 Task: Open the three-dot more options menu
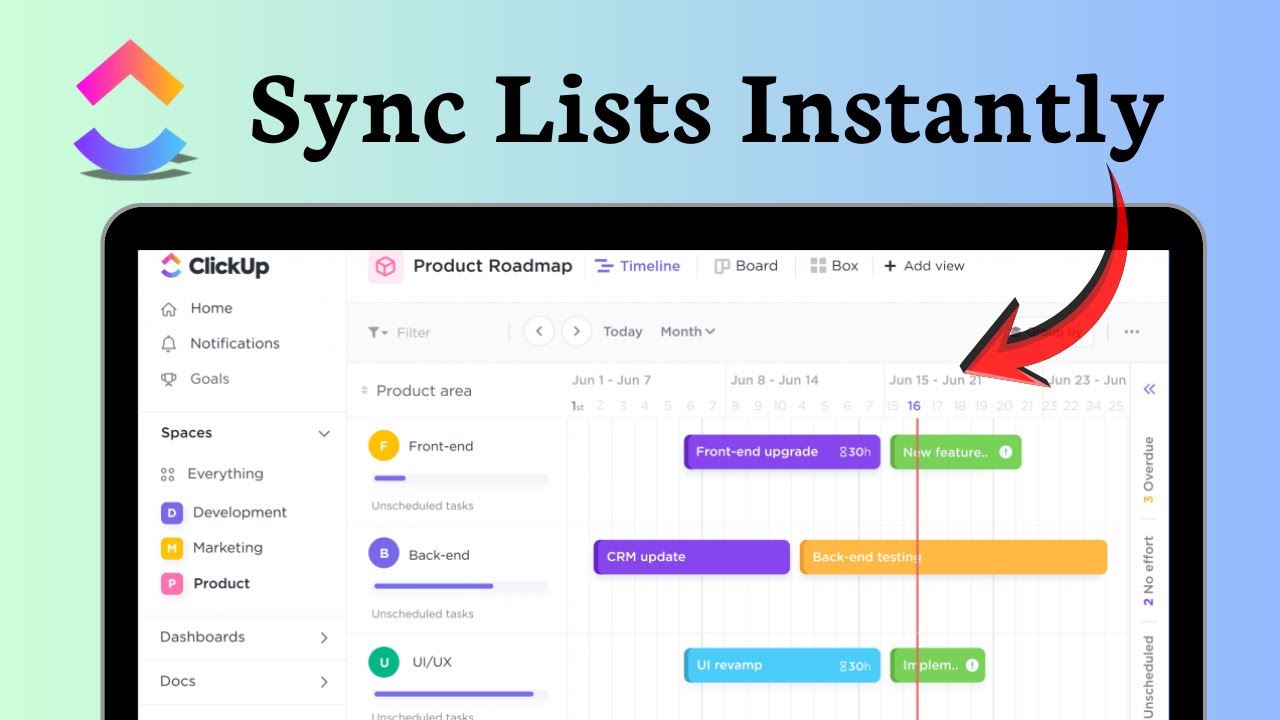[1131, 332]
